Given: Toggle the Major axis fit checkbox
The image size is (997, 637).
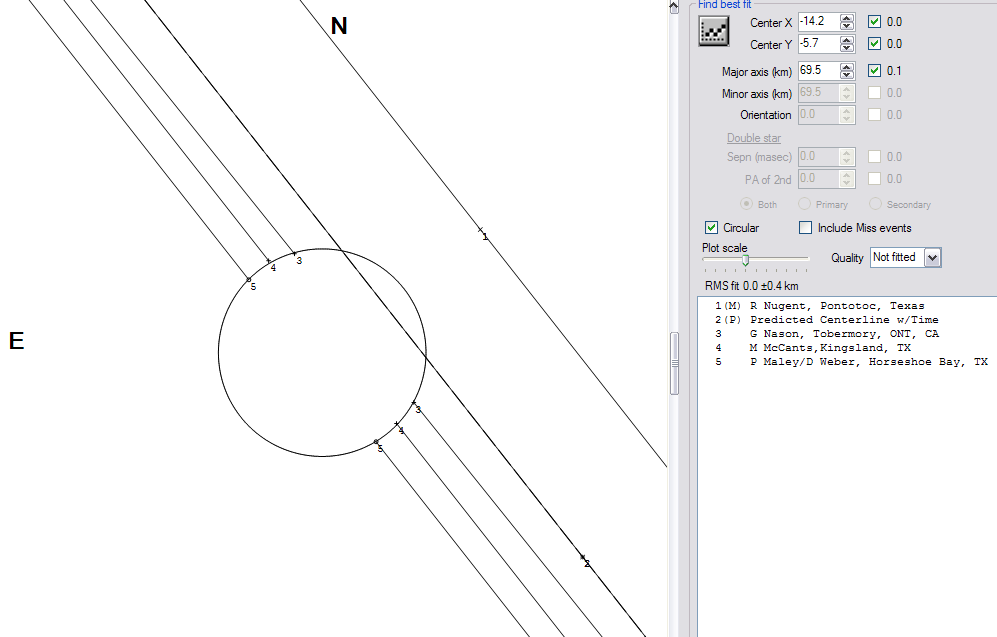Looking at the screenshot, I should click(875, 71).
